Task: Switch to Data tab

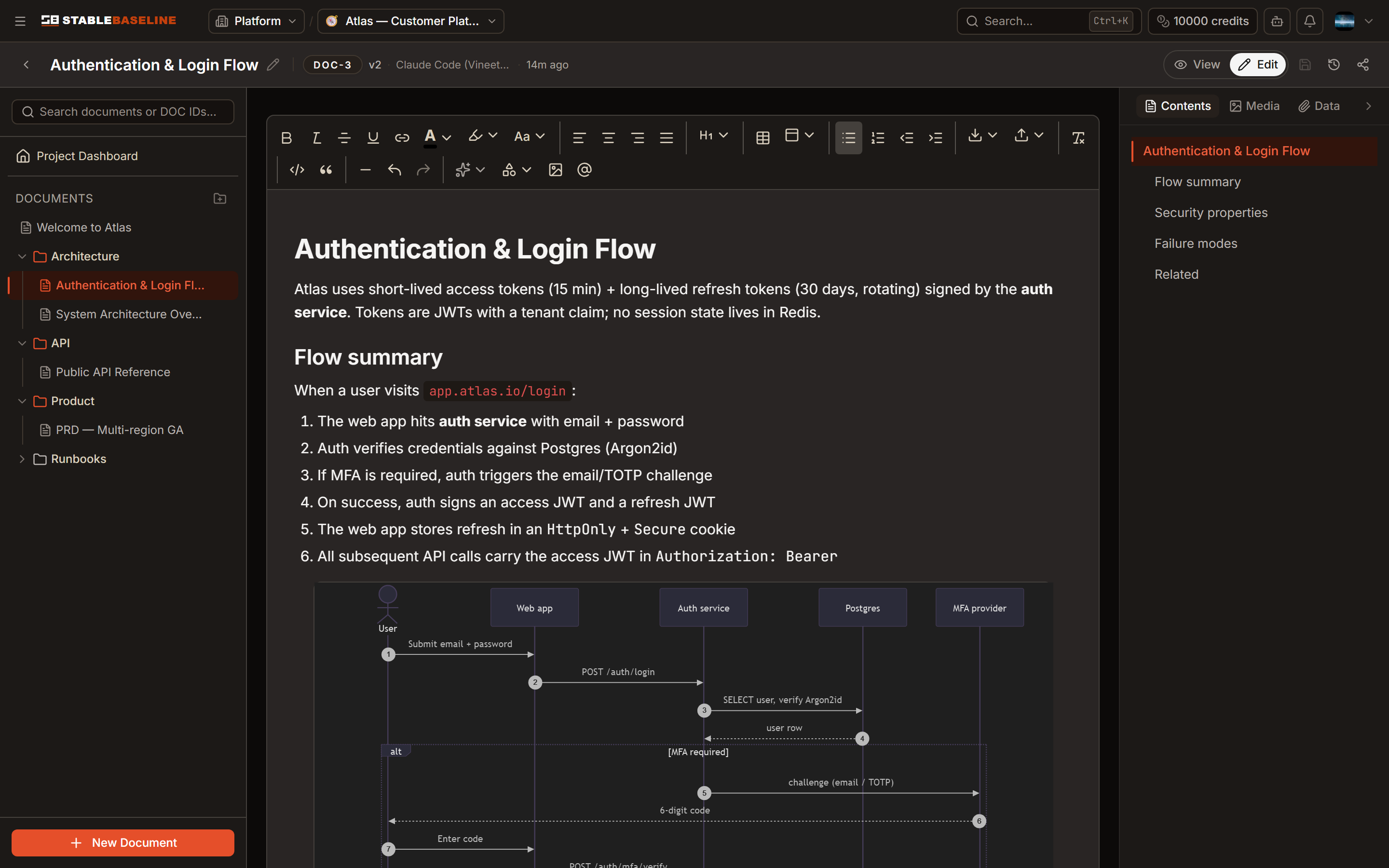Action: pyautogui.click(x=1319, y=106)
